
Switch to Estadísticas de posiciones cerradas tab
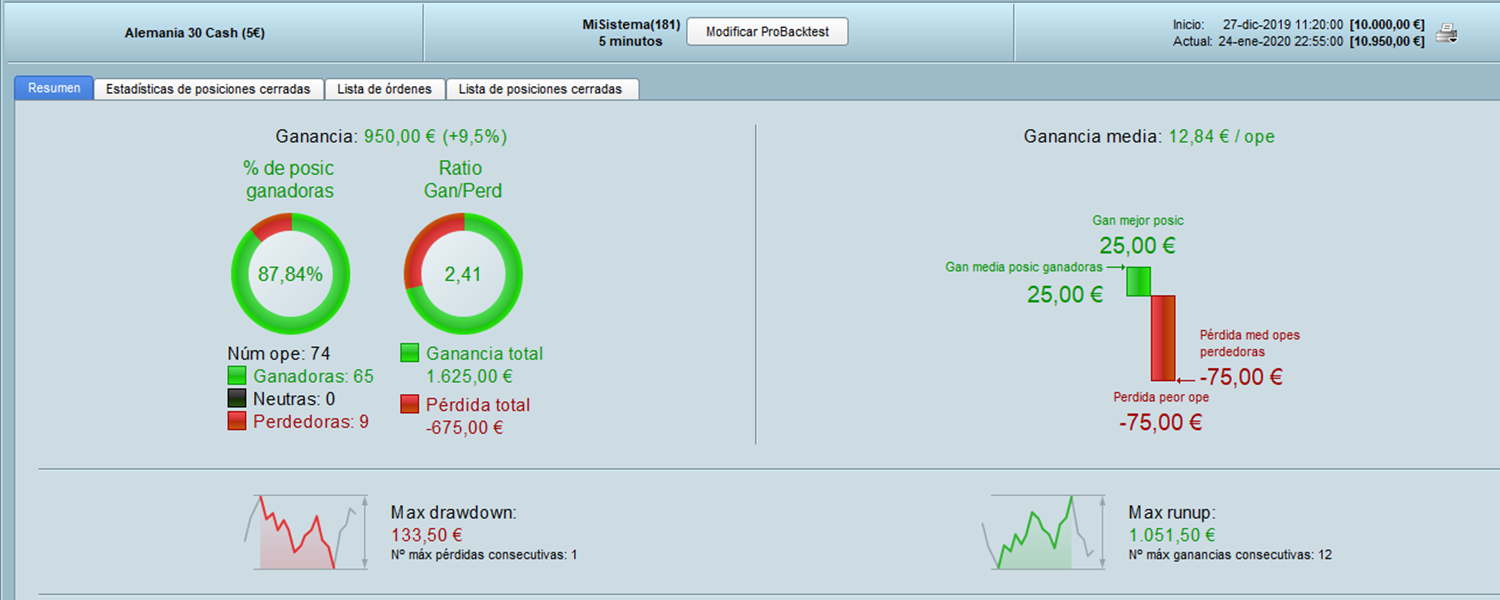point(208,88)
